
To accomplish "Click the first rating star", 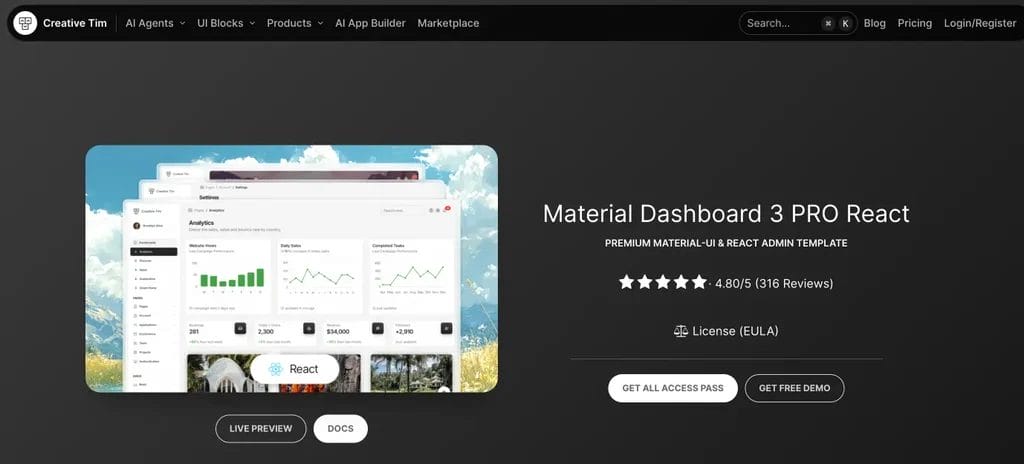I will click(626, 282).
